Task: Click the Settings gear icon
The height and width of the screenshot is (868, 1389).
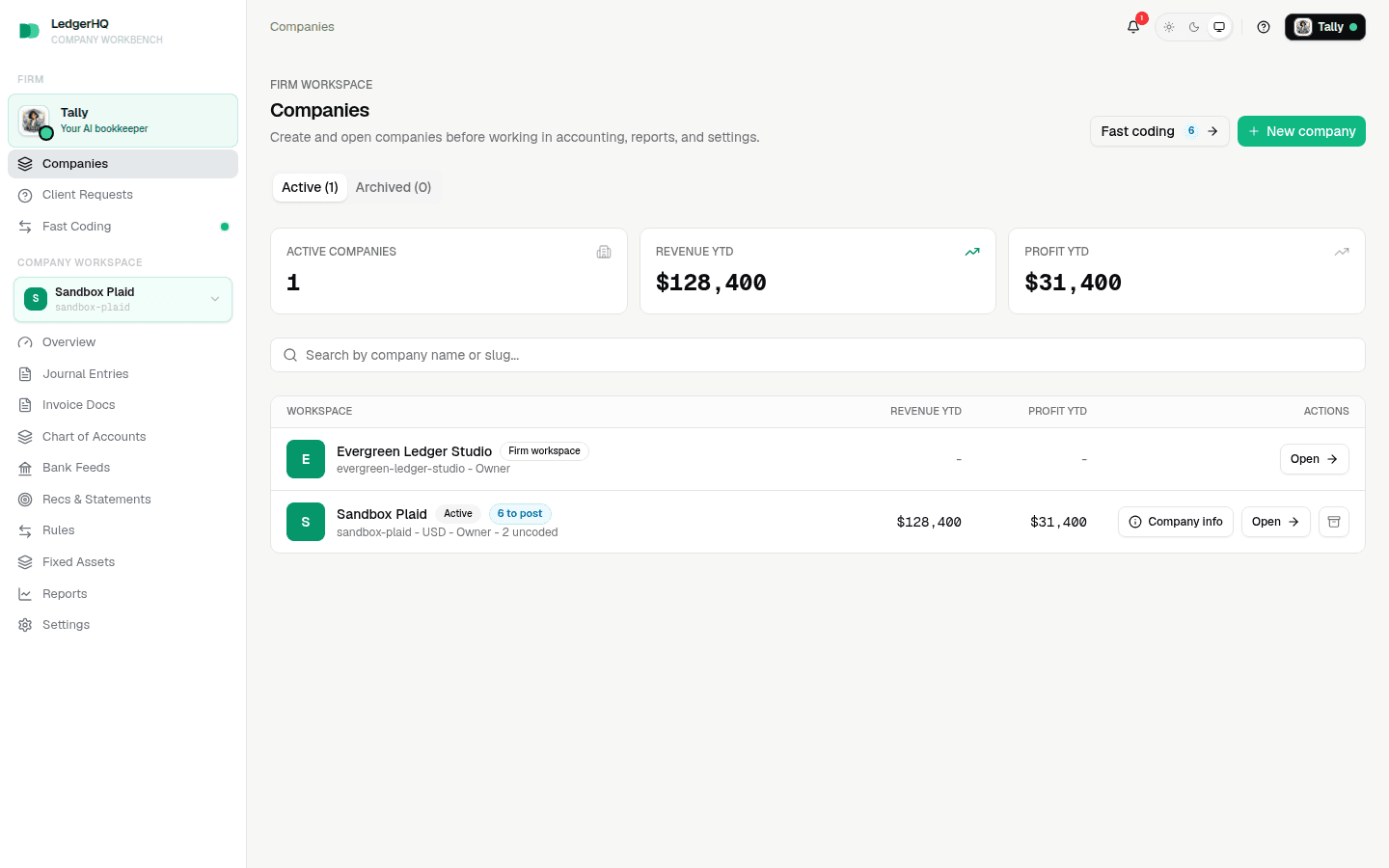Action: point(25,625)
